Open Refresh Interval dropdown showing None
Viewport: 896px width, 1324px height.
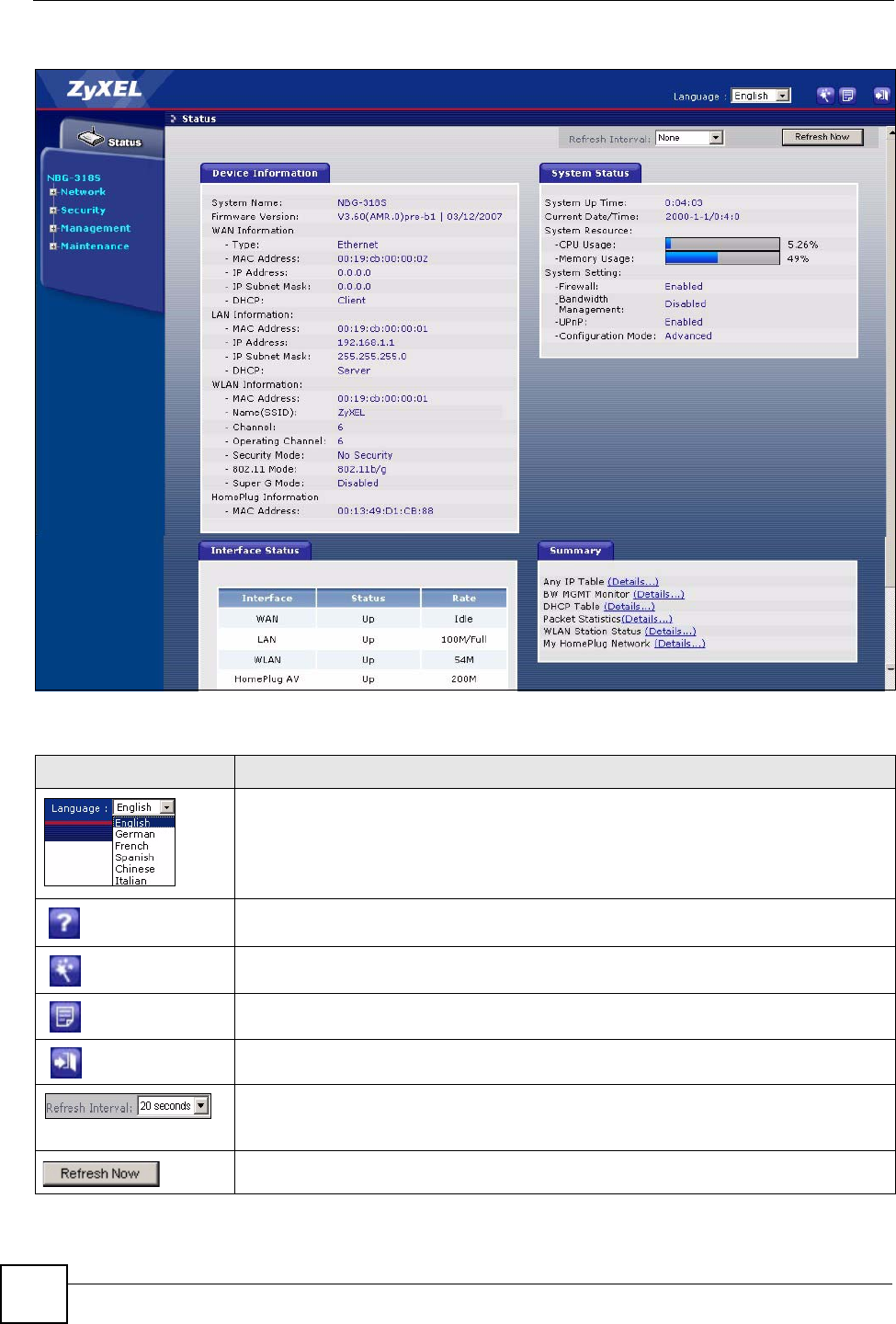pos(690,138)
